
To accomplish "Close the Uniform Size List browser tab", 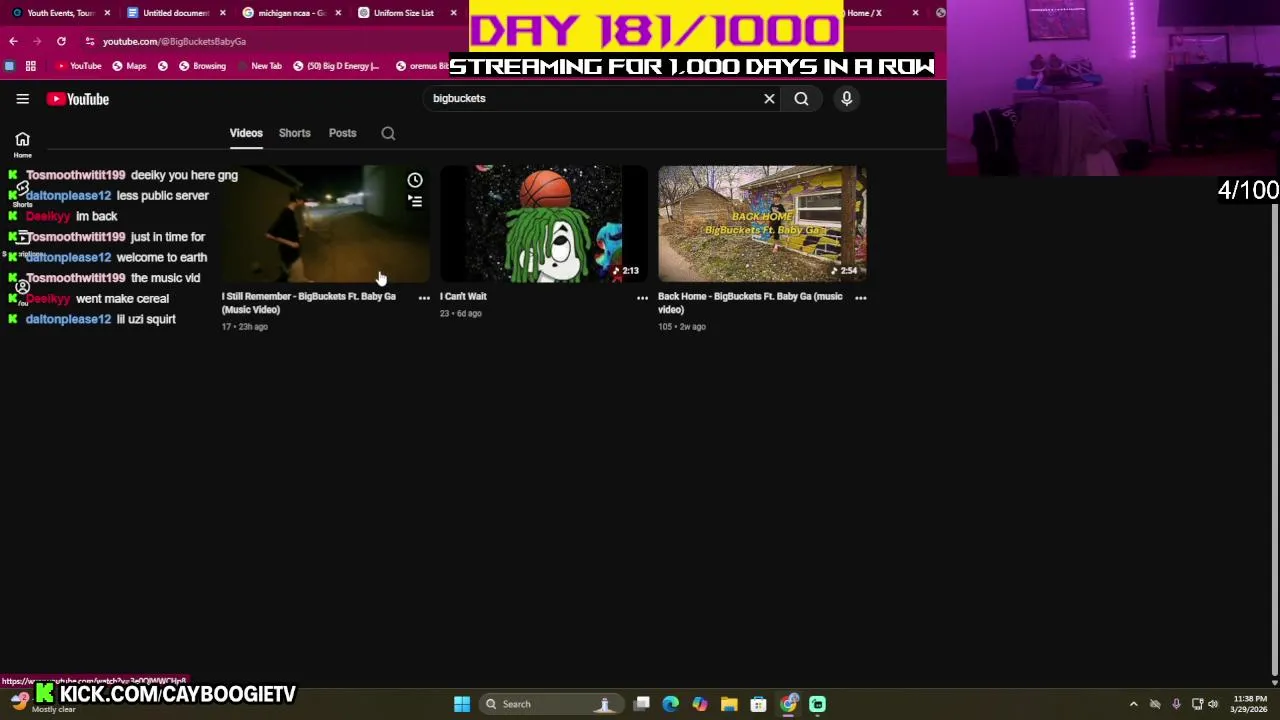I will (x=454, y=13).
